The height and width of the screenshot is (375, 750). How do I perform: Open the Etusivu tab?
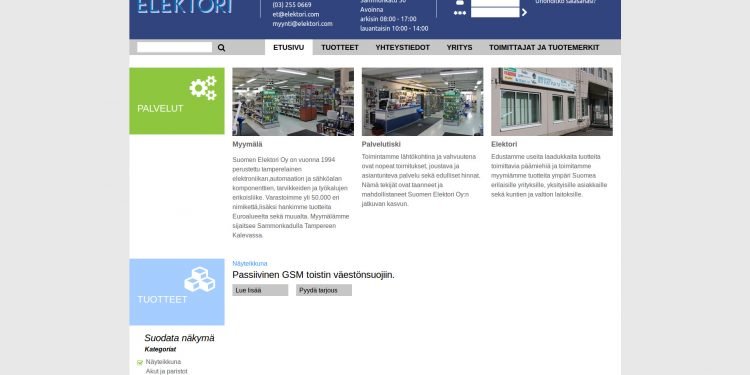tap(288, 47)
